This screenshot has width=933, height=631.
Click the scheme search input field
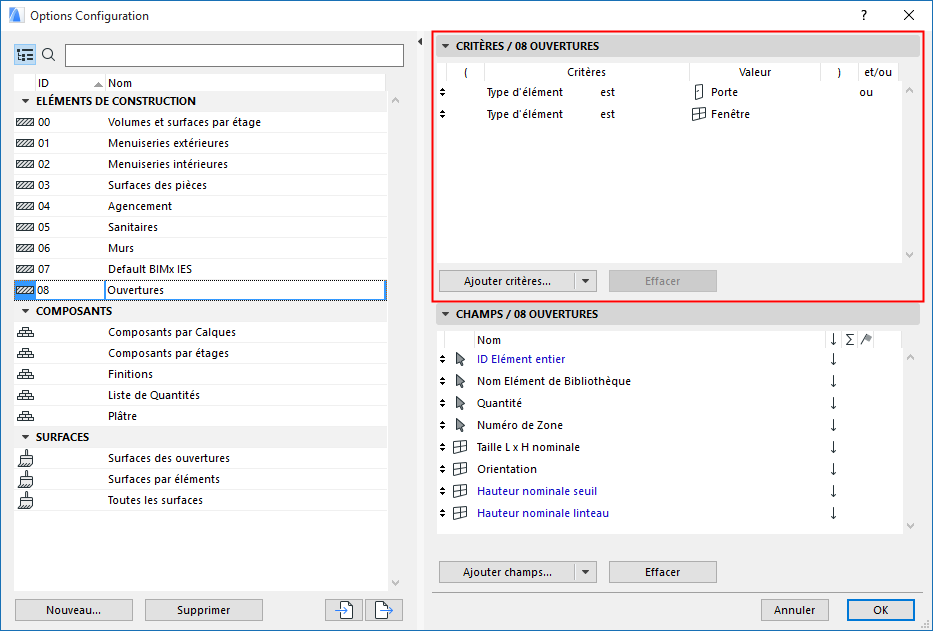[x=234, y=55]
